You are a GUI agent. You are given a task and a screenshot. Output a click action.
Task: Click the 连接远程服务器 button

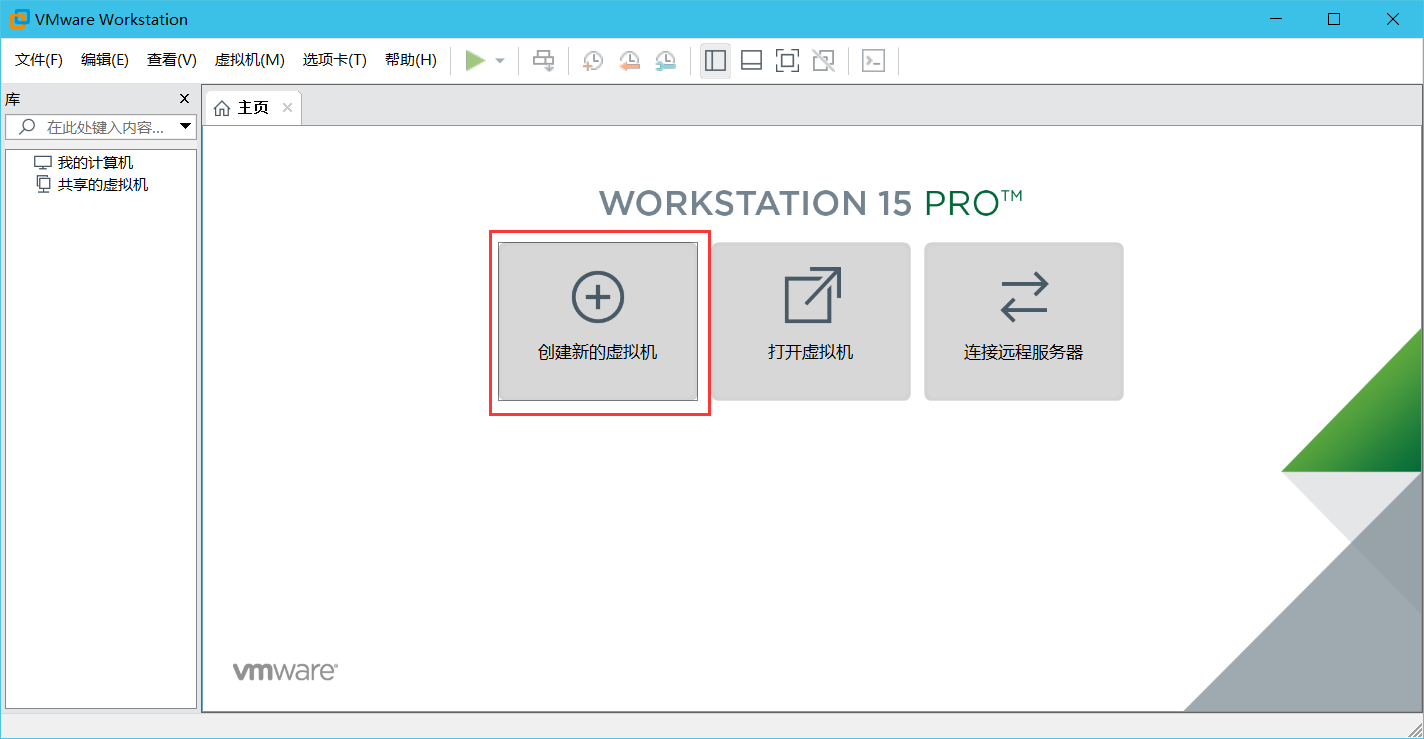click(x=1024, y=321)
